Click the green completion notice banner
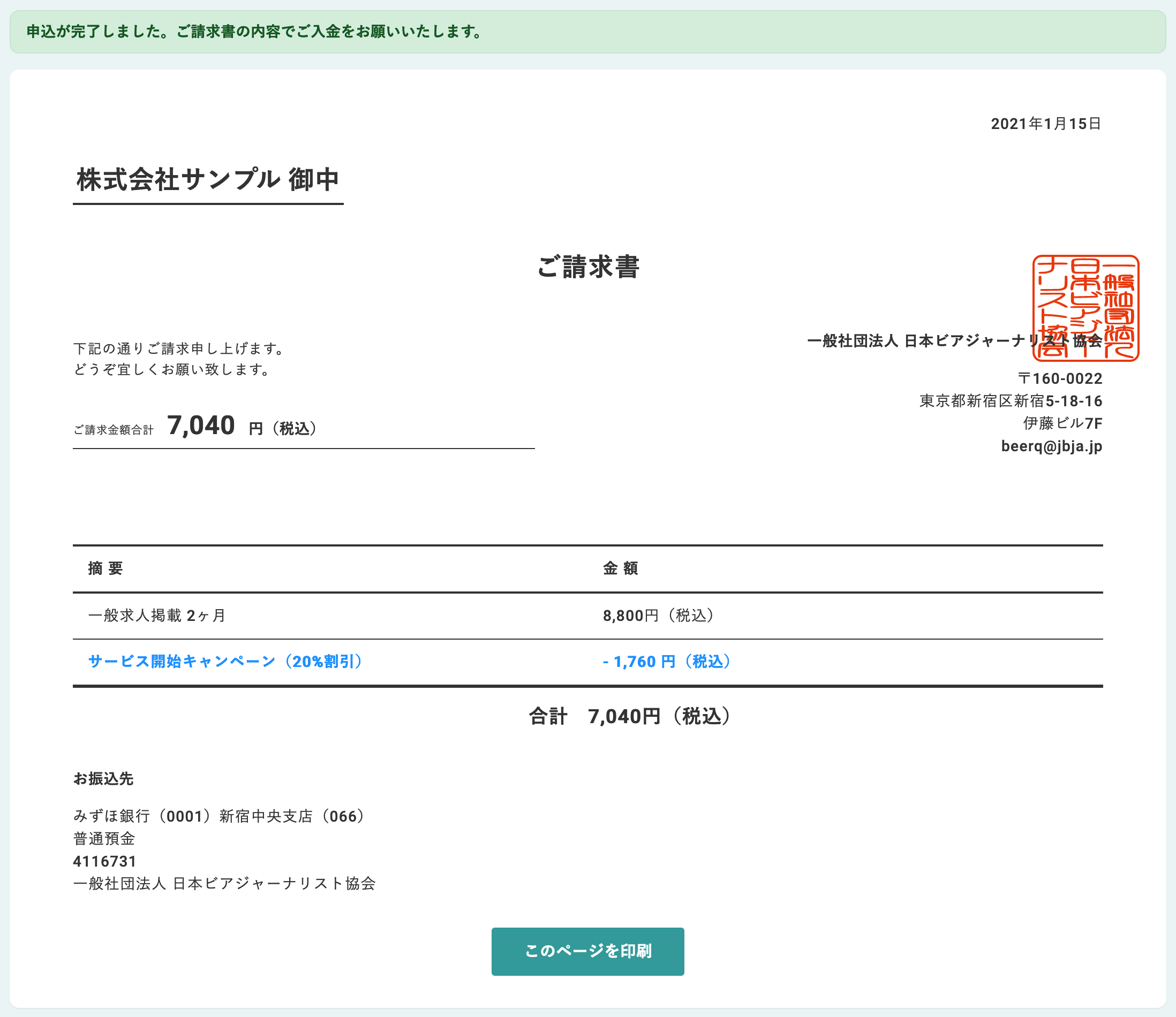Screen dimensions: 1176x1017 587,32
